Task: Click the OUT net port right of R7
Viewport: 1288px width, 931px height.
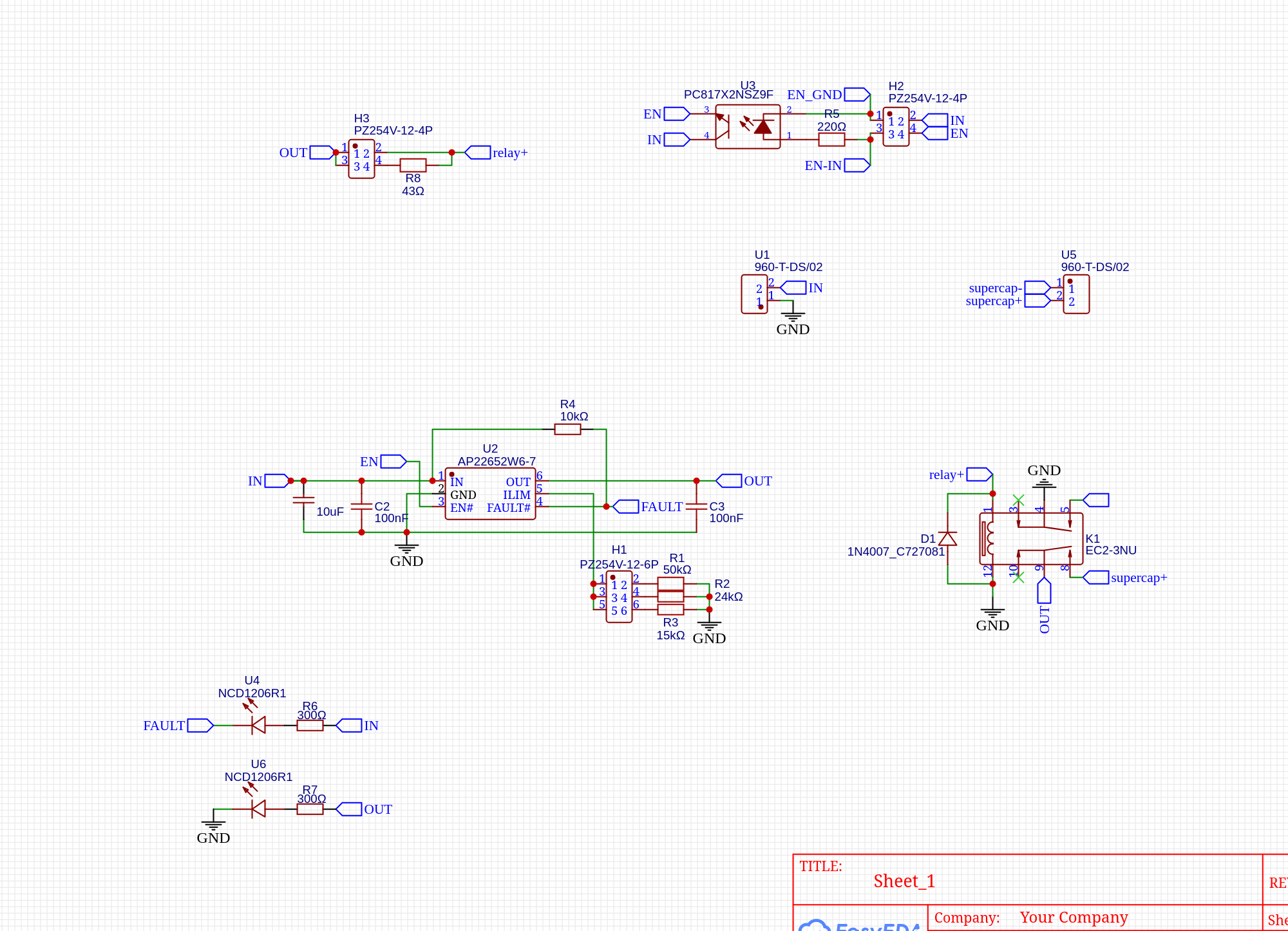Action: [348, 809]
